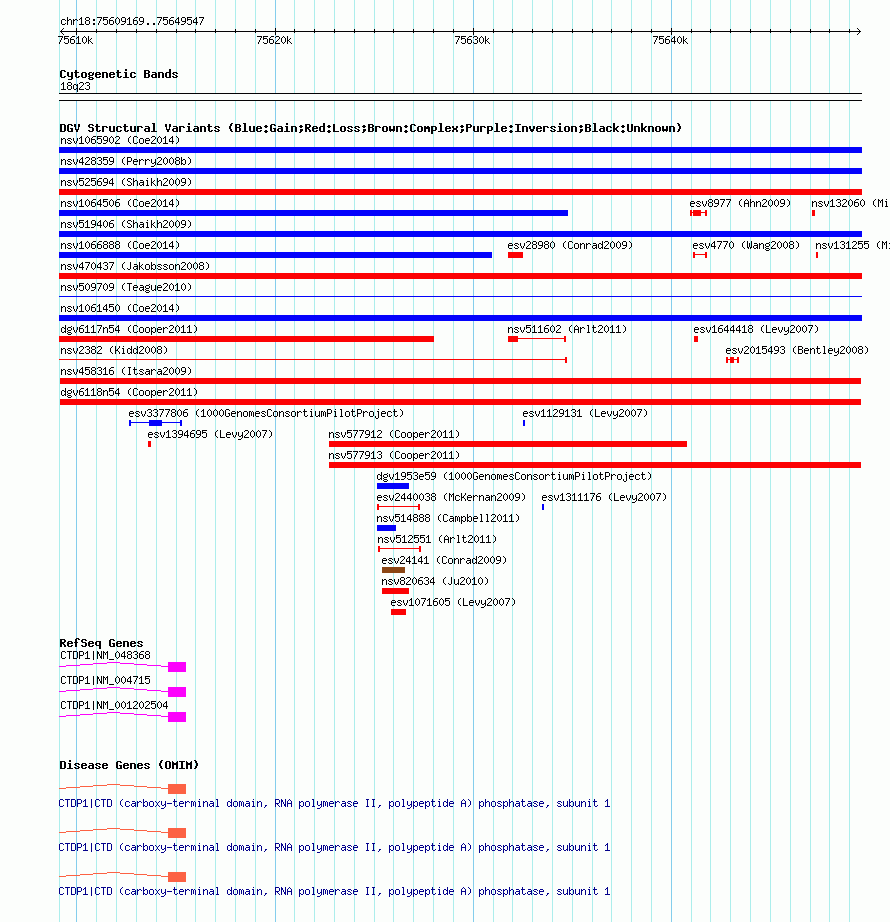Click the esv1394695 (Levy2007) label
Screen dimensions: 890x922
click(210, 435)
